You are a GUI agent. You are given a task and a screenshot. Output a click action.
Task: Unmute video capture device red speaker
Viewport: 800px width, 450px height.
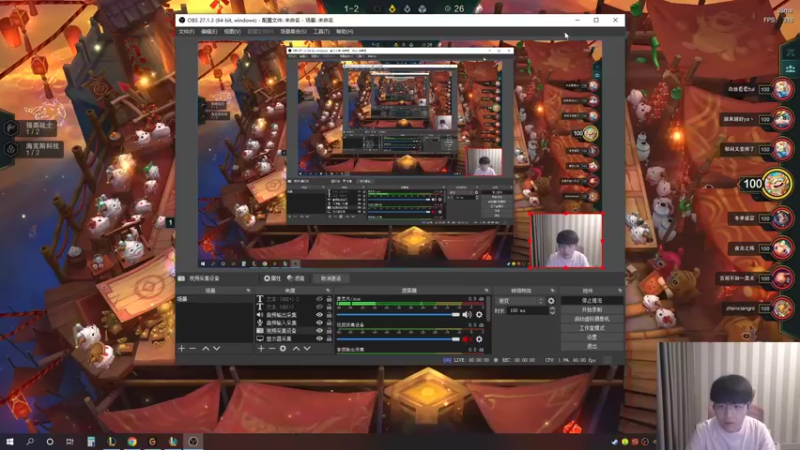tap(467, 339)
